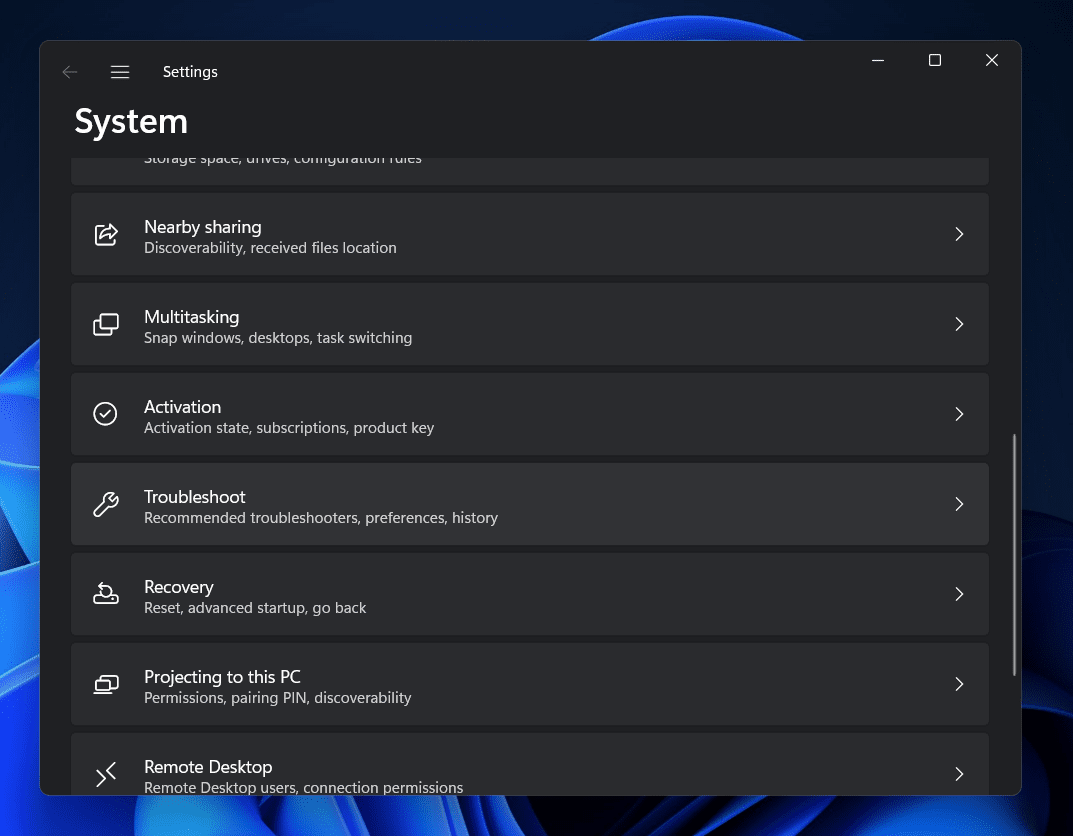
Task: Expand Multitasking using the right chevron
Action: tap(958, 324)
